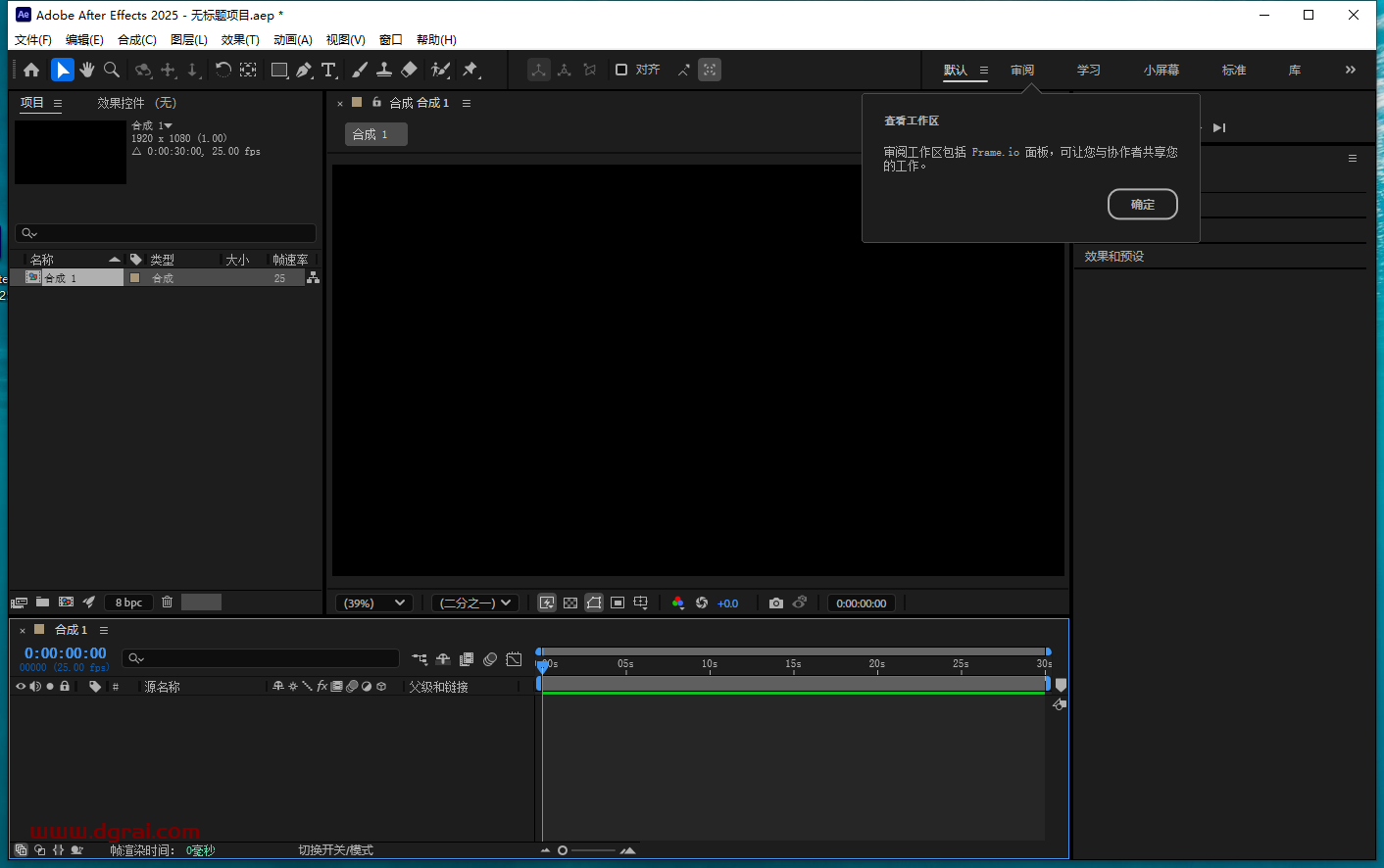Select the Eraser tool

tap(410, 70)
